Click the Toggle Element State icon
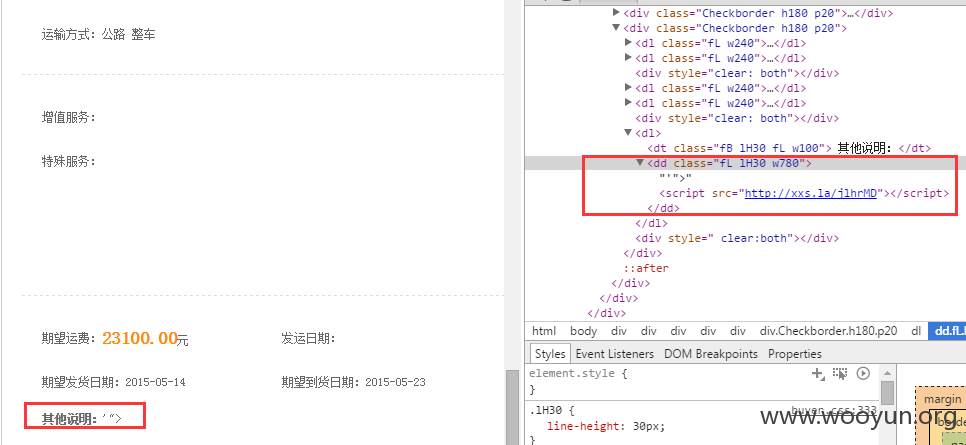Viewport: 966px width, 445px height. (840, 373)
